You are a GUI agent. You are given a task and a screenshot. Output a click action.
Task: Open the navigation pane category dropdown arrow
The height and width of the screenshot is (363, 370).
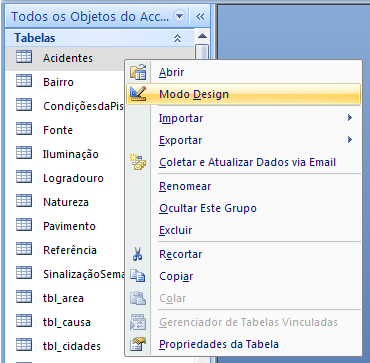tap(180, 16)
